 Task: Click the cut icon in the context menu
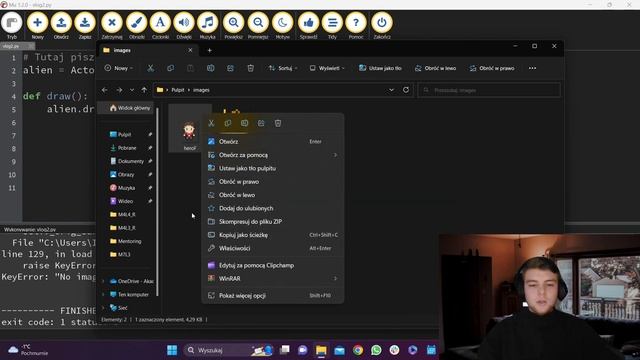click(211, 123)
